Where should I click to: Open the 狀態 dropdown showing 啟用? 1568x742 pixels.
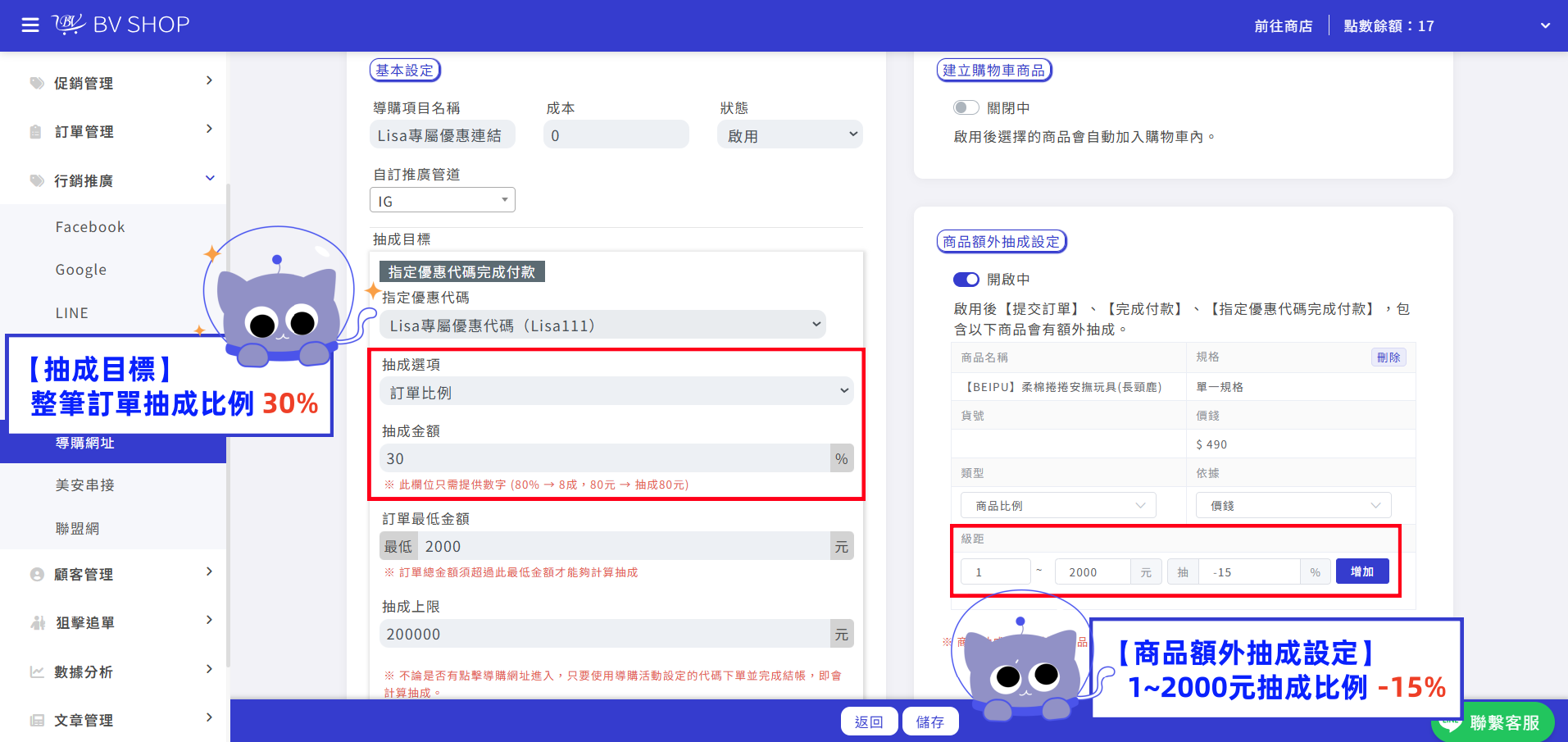790,134
